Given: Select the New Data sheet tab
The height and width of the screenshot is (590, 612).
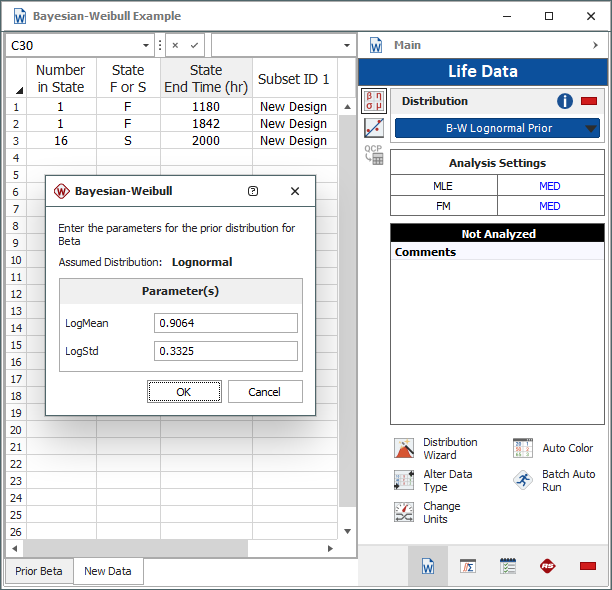Looking at the screenshot, I should coord(108,571).
